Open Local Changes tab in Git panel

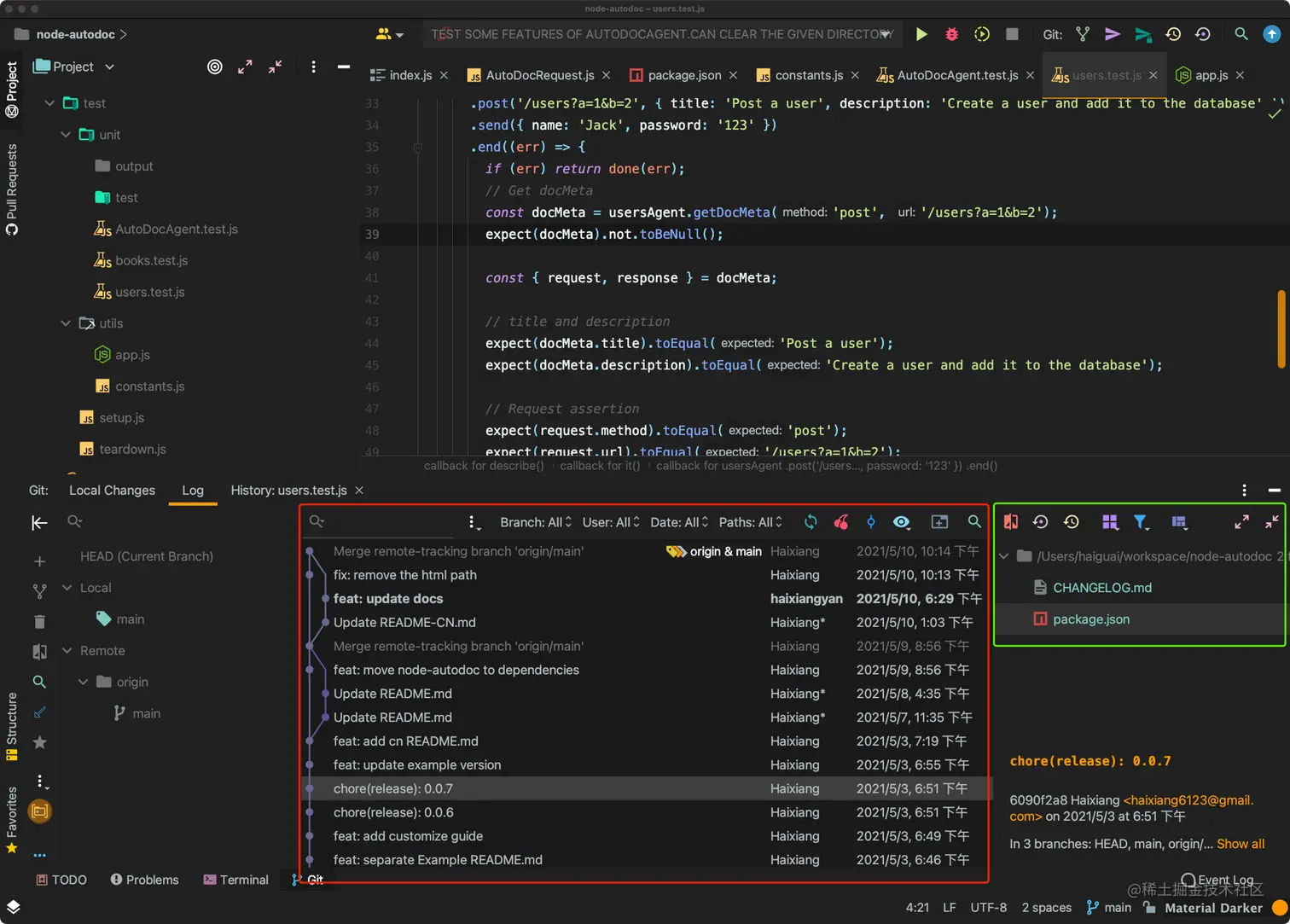(x=112, y=491)
